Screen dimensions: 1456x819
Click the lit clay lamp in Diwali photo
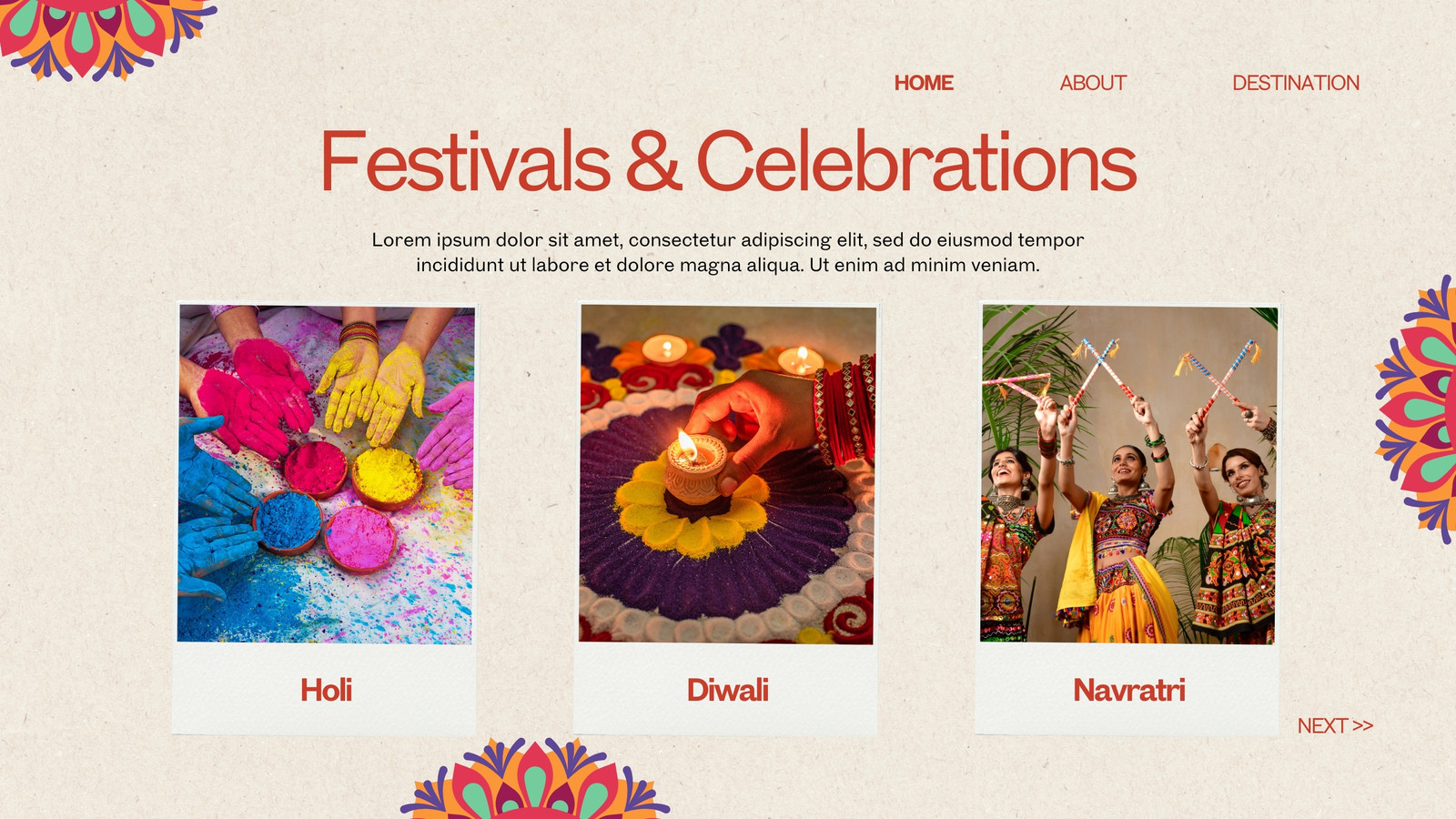[694, 467]
